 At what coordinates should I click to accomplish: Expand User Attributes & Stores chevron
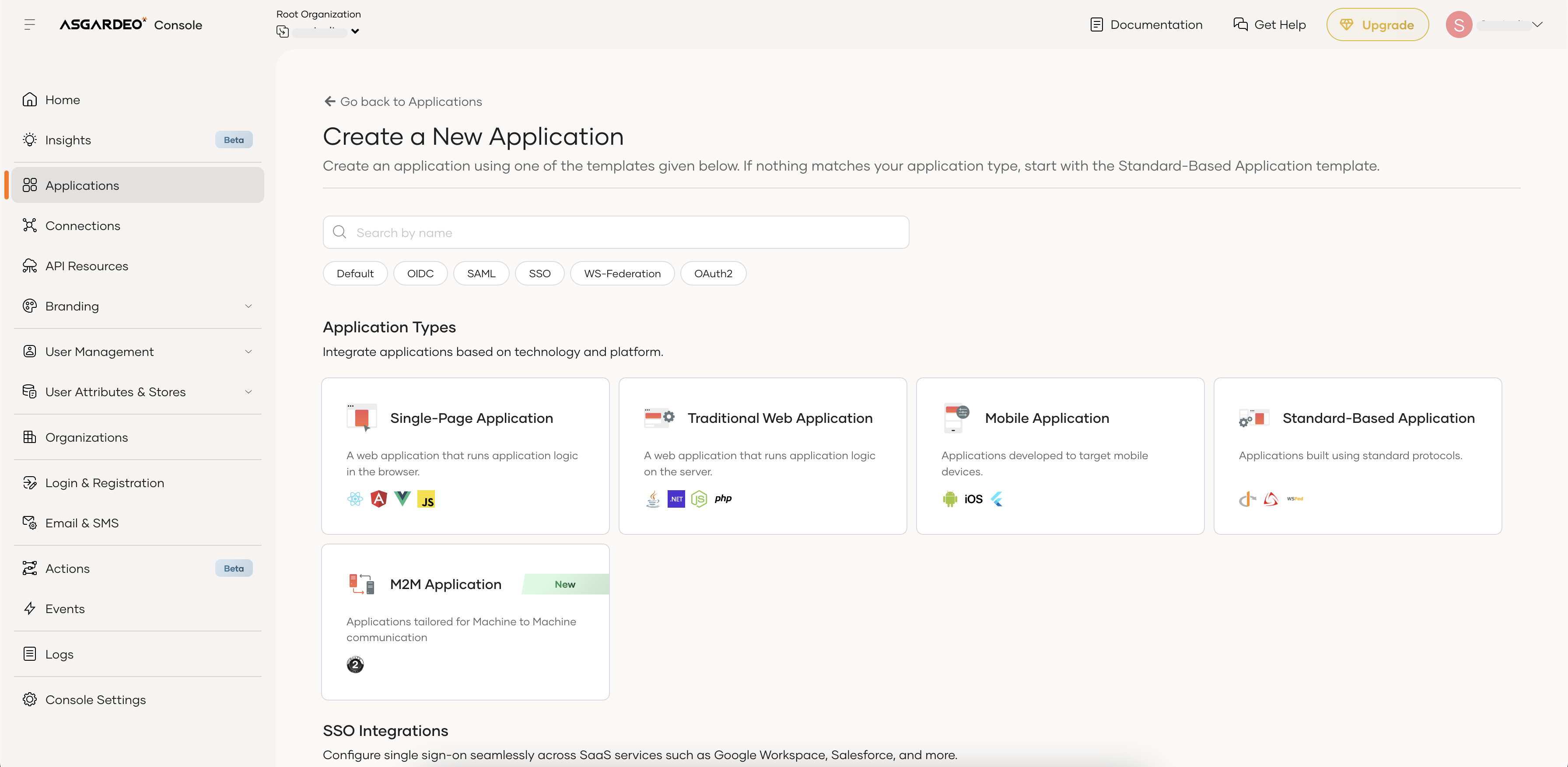248,392
